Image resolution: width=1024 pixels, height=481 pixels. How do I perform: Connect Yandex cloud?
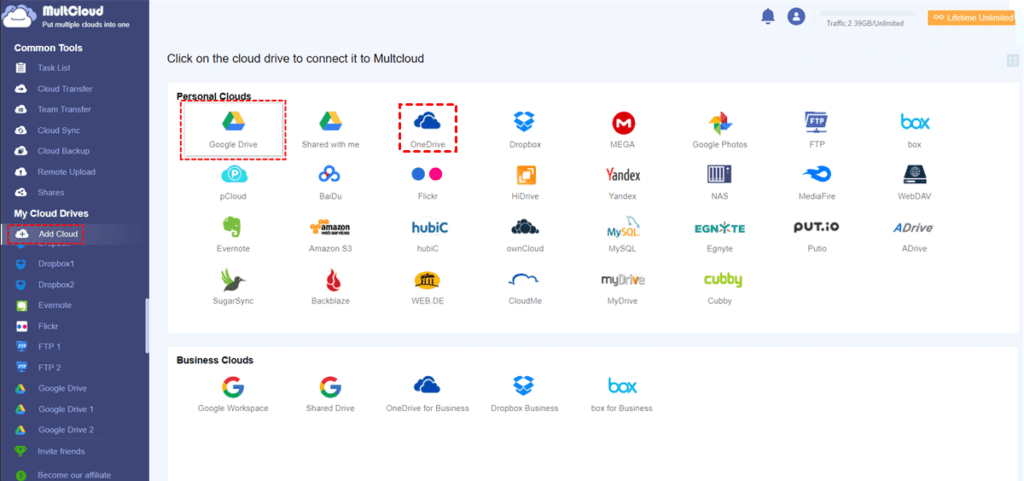[623, 182]
